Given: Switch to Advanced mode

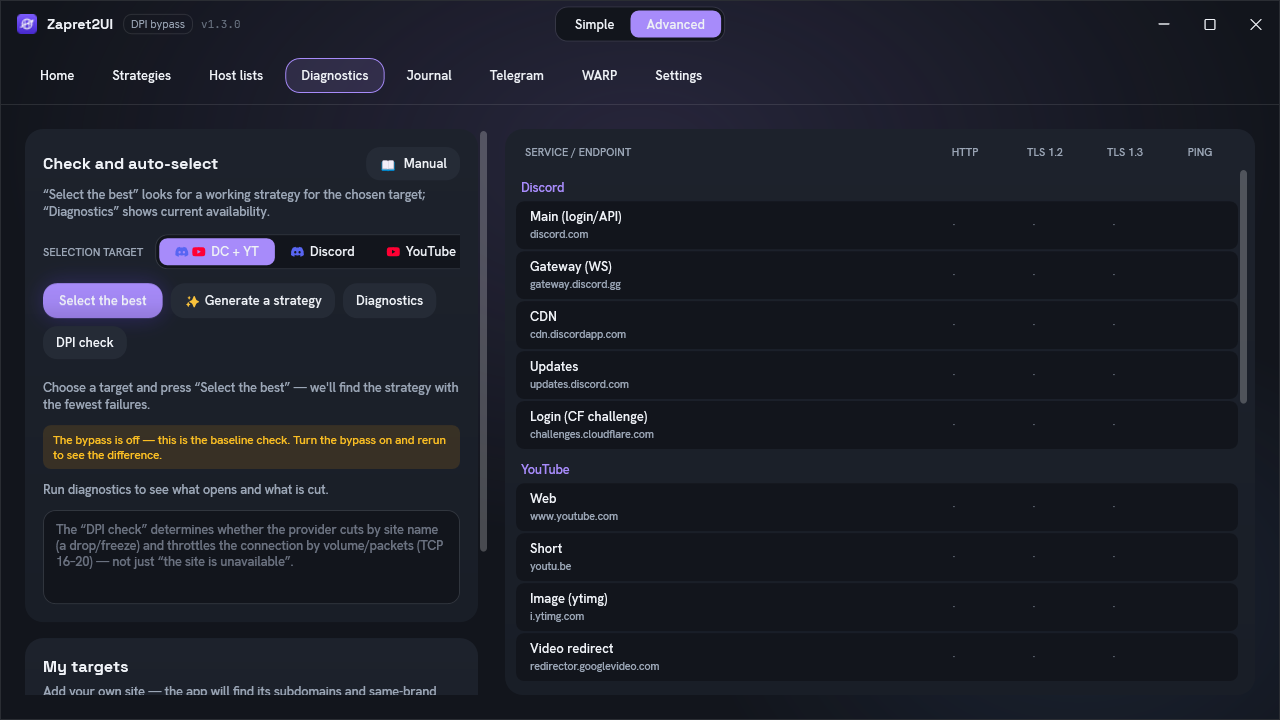Looking at the screenshot, I should pyautogui.click(x=676, y=25).
